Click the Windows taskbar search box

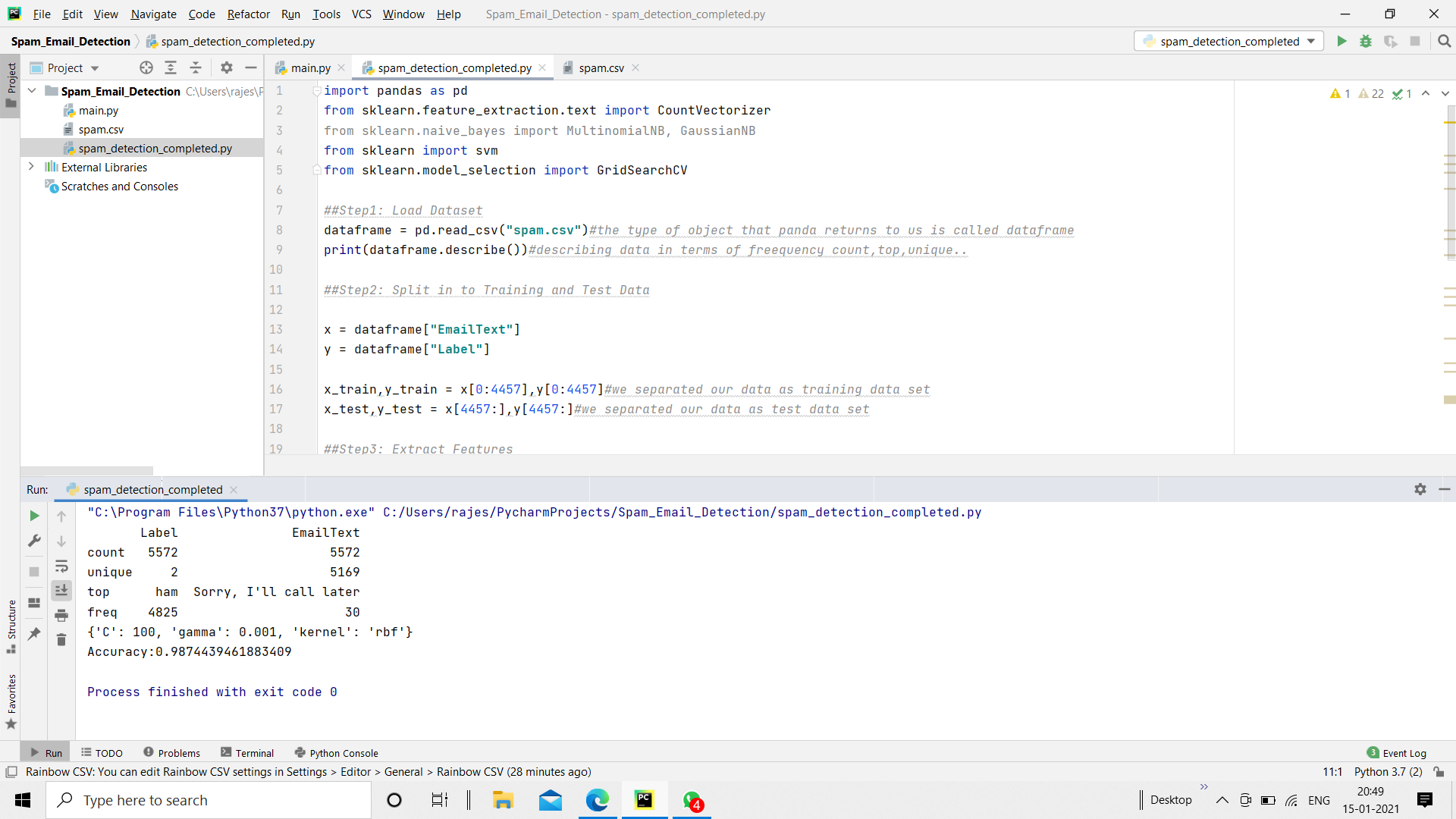[209, 800]
